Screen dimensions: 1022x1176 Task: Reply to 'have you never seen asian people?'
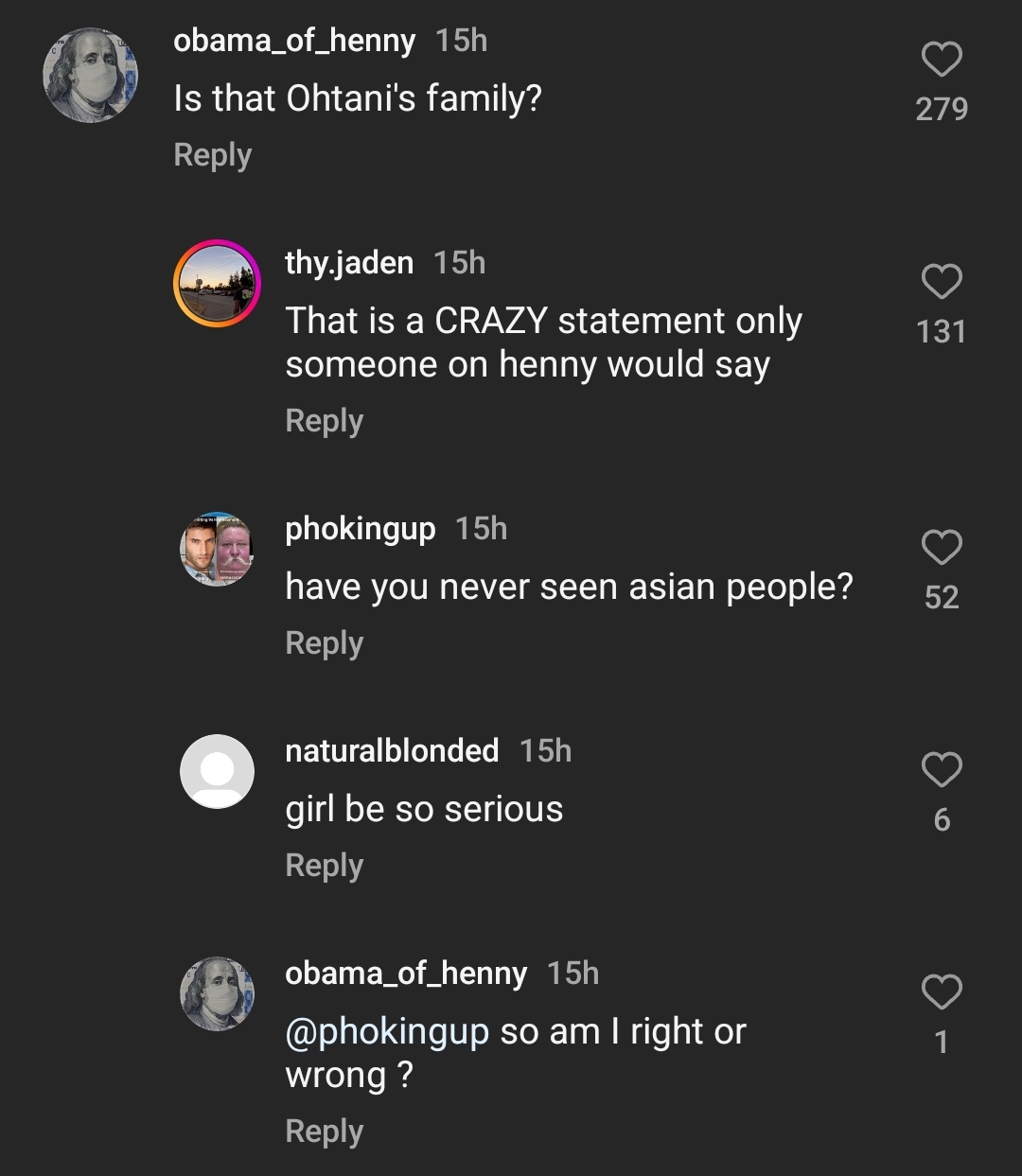click(325, 643)
